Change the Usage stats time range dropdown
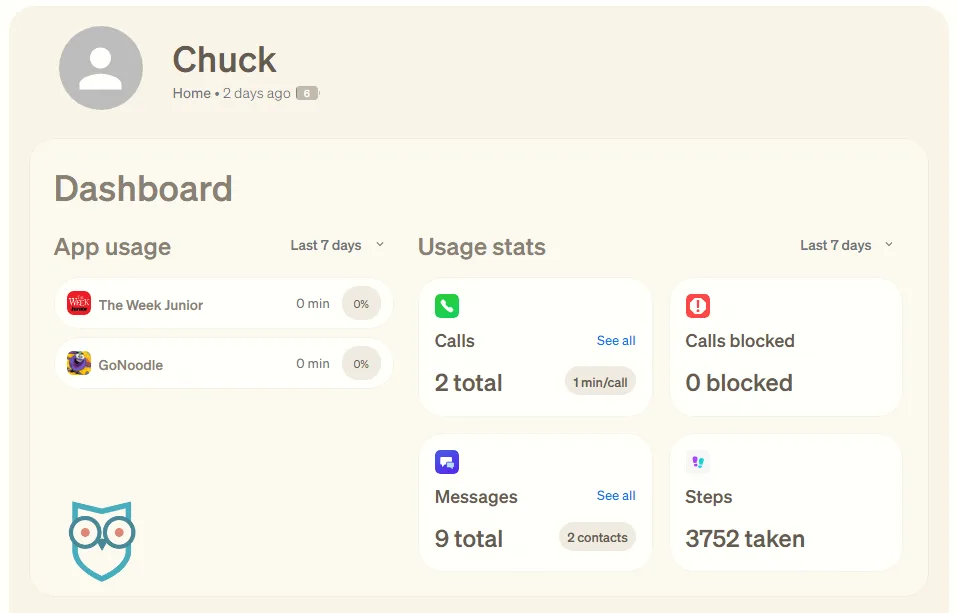The width and height of the screenshot is (958, 613). (846, 244)
